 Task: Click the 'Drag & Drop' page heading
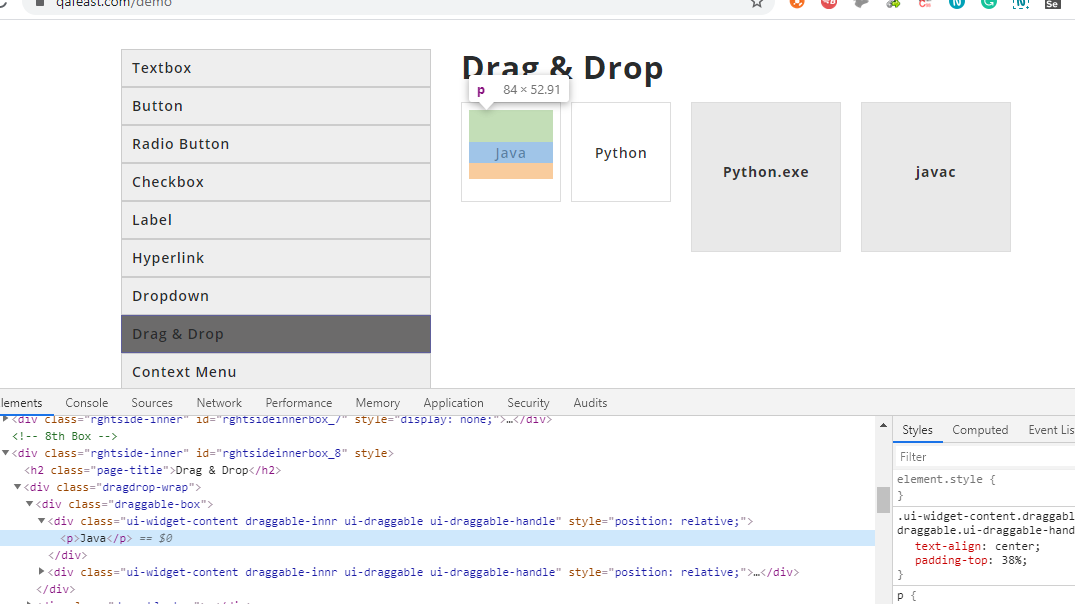[562, 68]
